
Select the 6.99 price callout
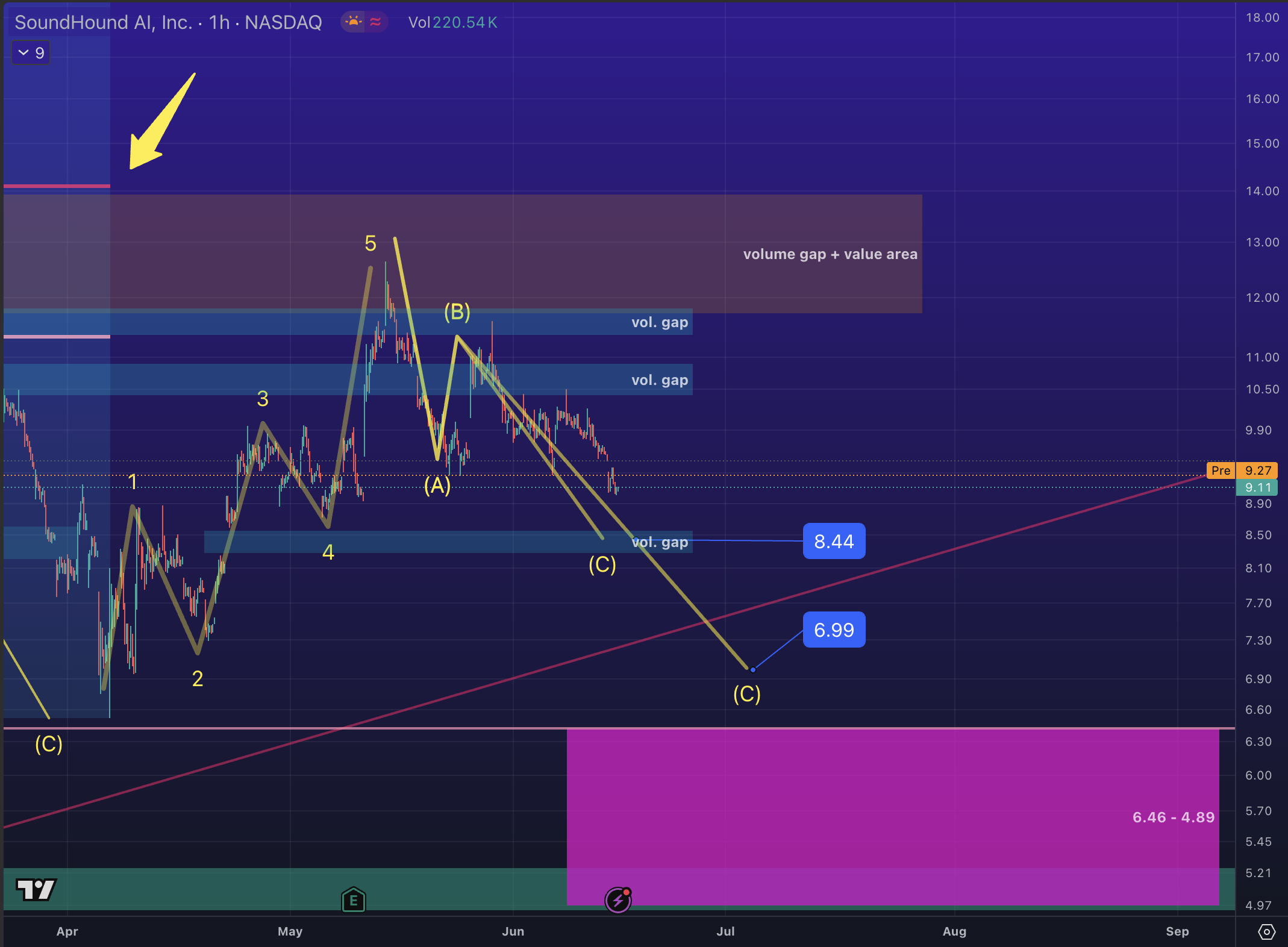tap(834, 630)
